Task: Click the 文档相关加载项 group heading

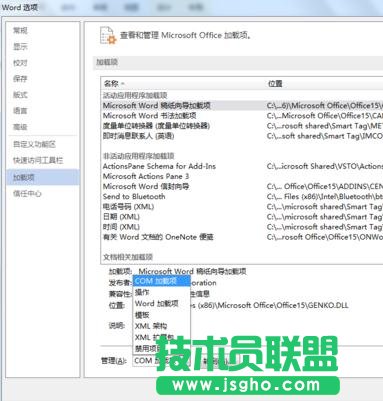Action: (128, 257)
